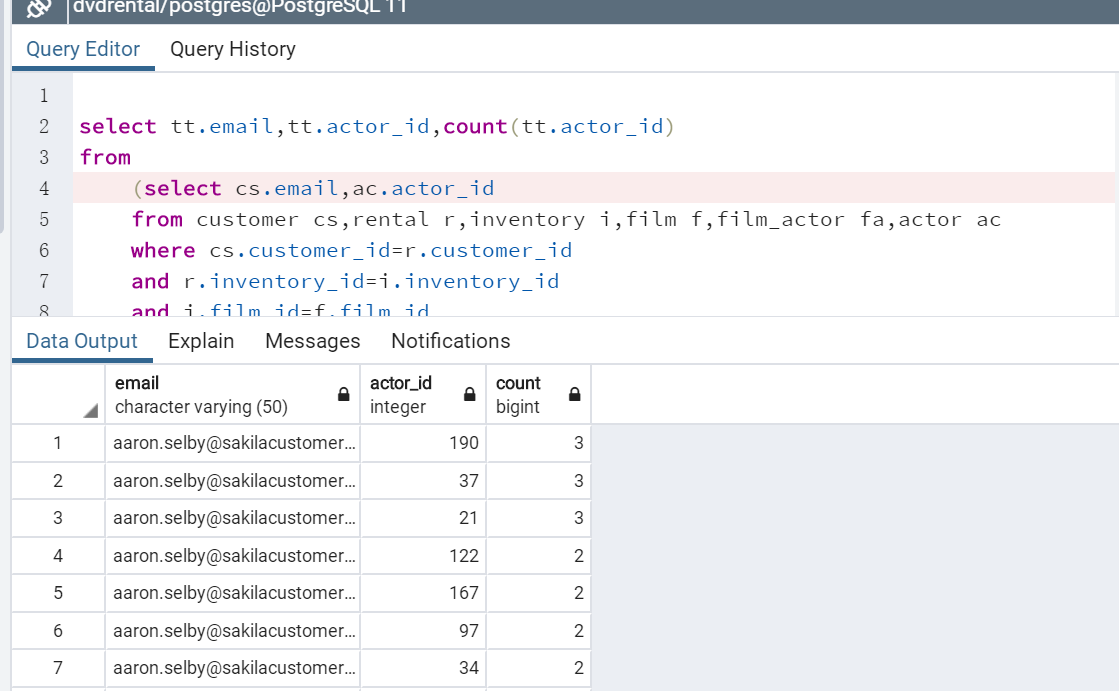The width and height of the screenshot is (1119, 691).
Task: Click actor_id cell with value 21
Action: tap(423, 518)
